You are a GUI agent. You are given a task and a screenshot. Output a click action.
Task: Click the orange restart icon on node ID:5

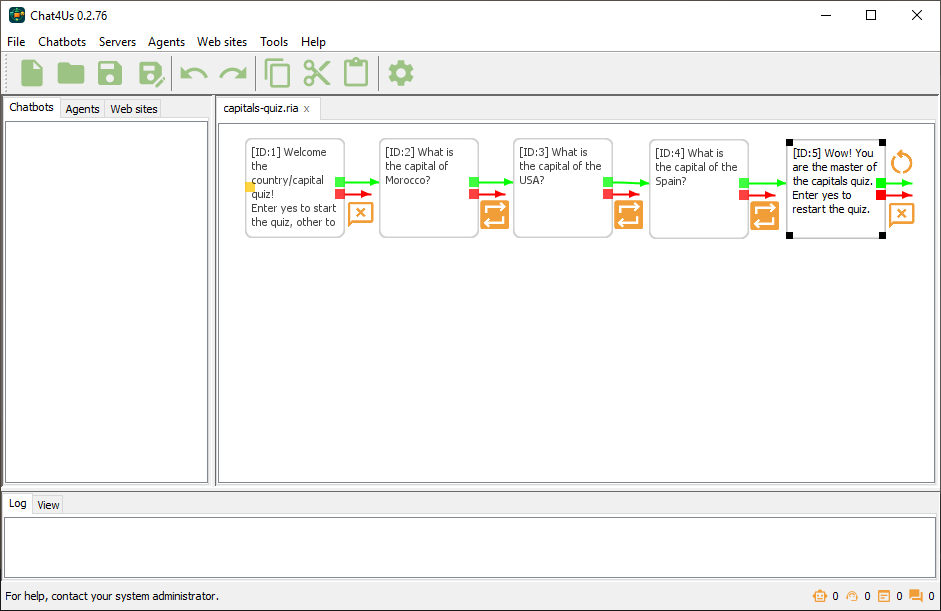[x=902, y=162]
